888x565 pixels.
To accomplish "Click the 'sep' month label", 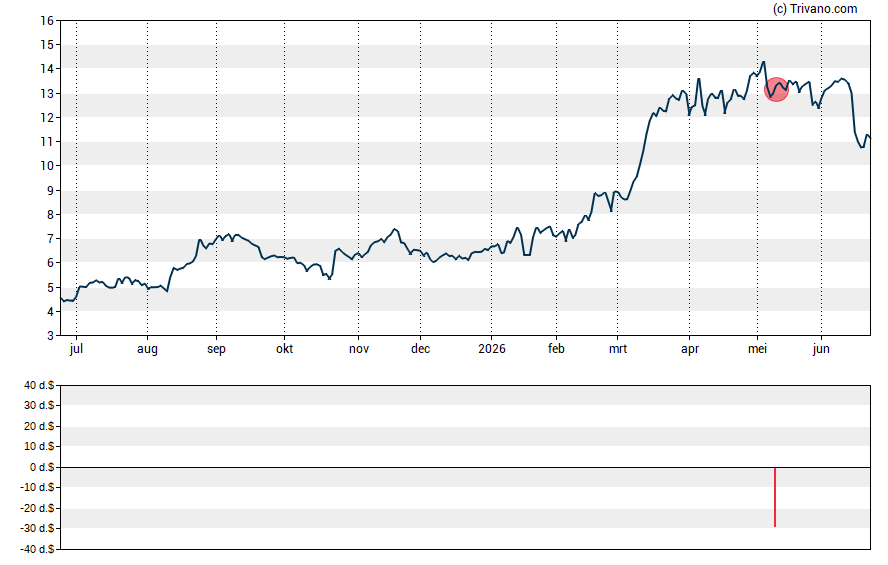I will (x=216, y=349).
